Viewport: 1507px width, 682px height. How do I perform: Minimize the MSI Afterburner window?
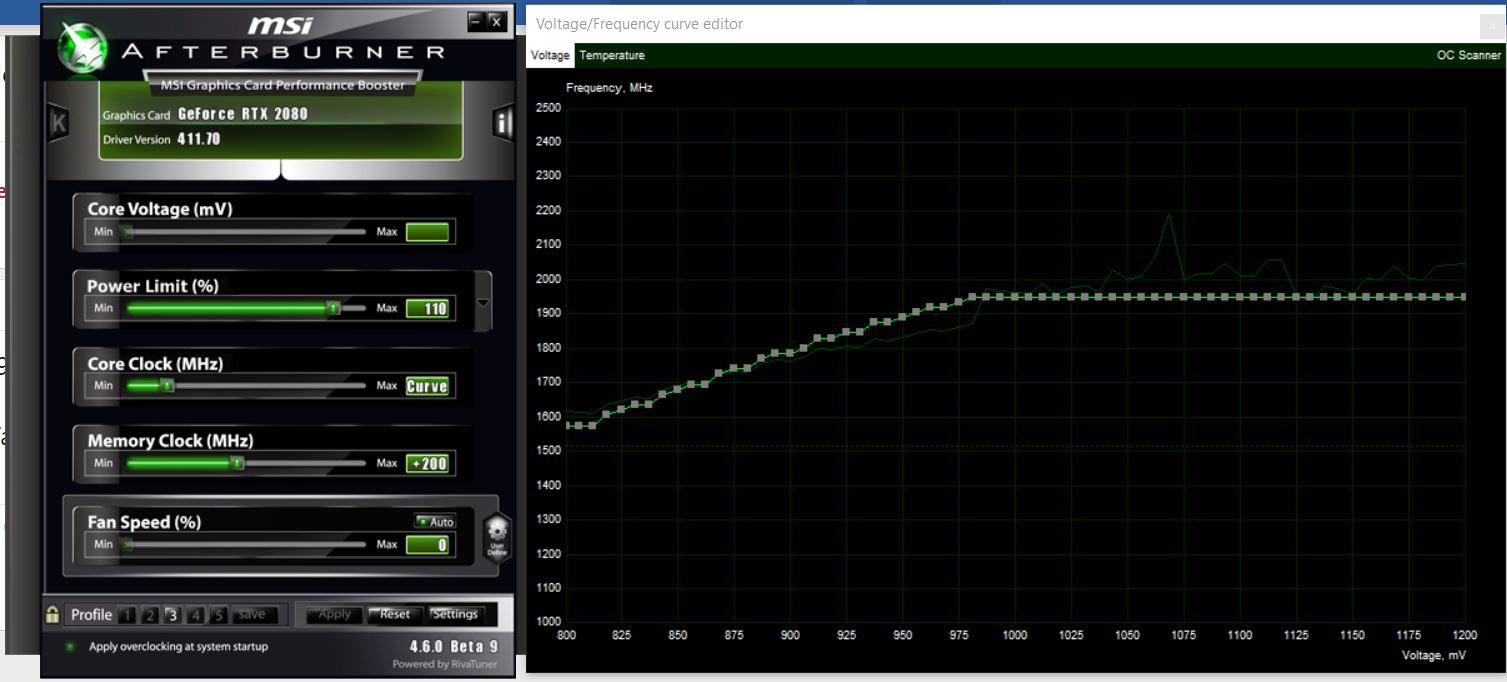tap(476, 21)
